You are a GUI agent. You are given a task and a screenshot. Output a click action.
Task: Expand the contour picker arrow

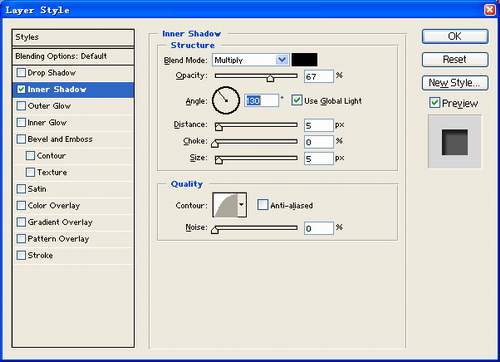tap(242, 205)
